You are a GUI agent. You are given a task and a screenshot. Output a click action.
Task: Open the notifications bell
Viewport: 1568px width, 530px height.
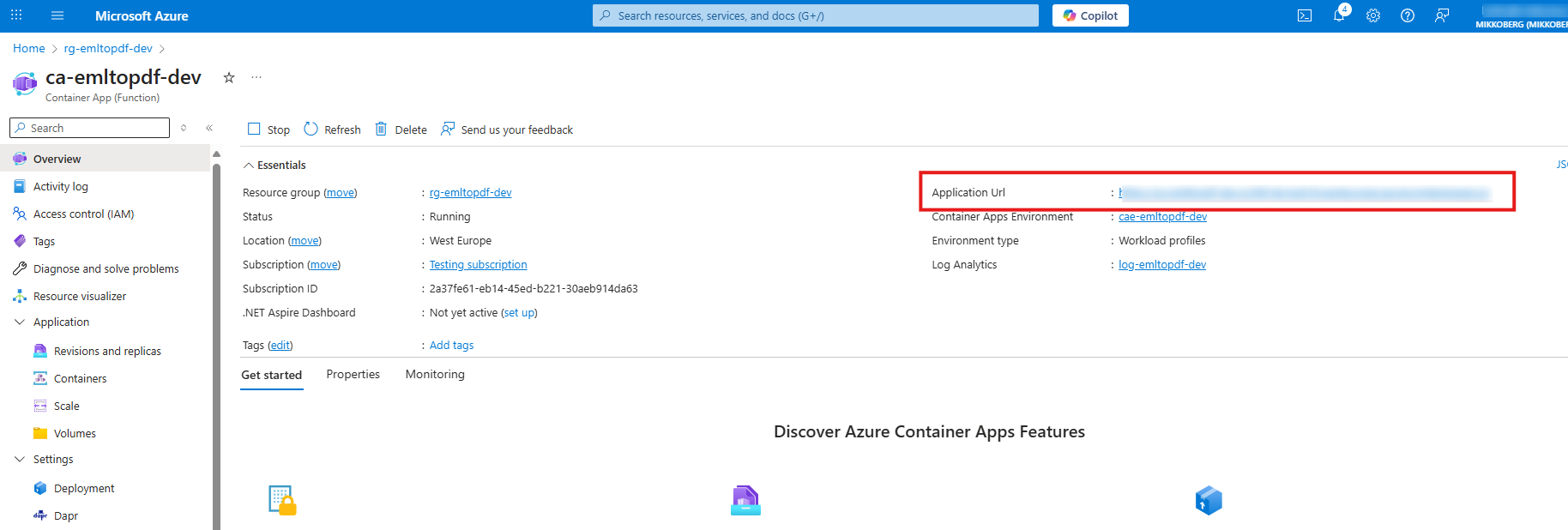pos(1340,15)
